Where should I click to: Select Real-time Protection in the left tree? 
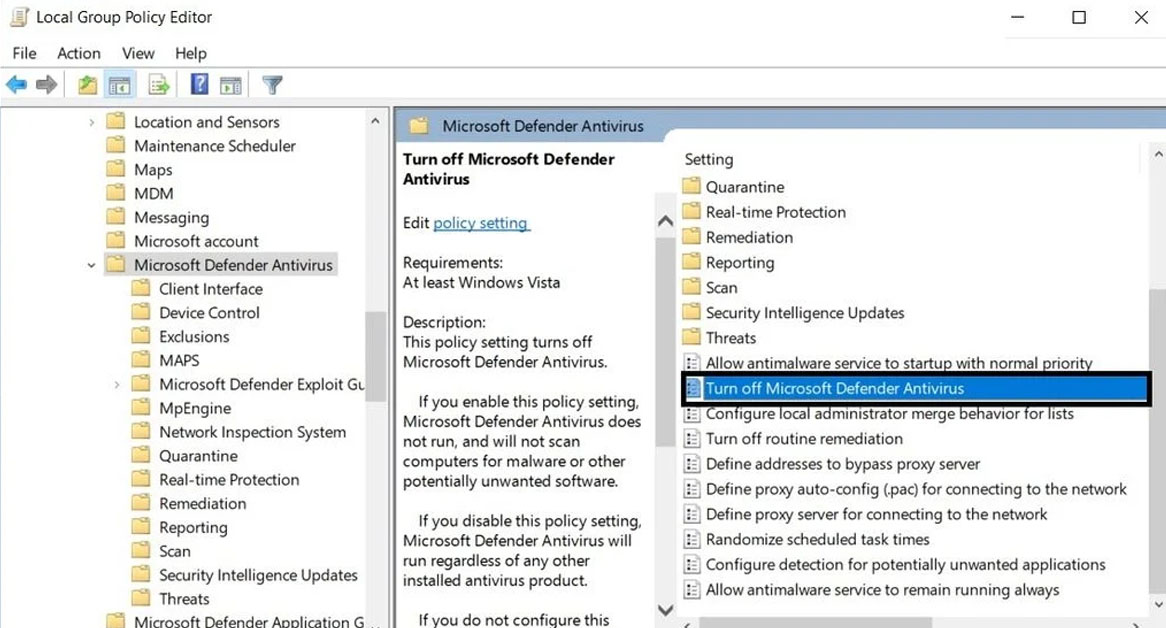click(x=229, y=480)
